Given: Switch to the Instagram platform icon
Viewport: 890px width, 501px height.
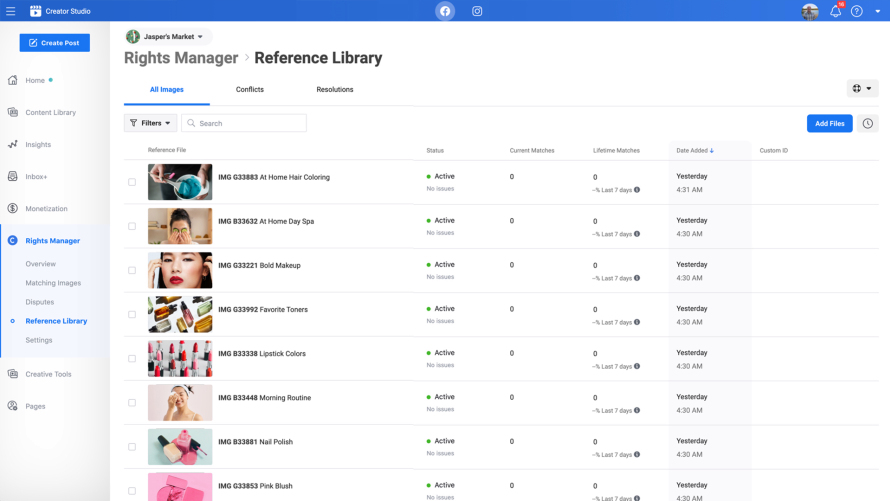Looking at the screenshot, I should click(477, 11).
